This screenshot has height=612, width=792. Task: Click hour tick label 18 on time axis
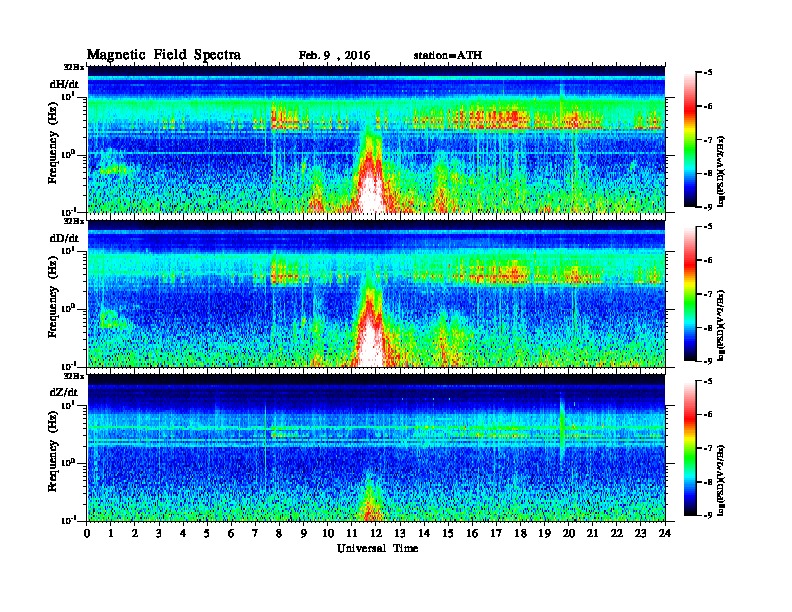pos(521,533)
